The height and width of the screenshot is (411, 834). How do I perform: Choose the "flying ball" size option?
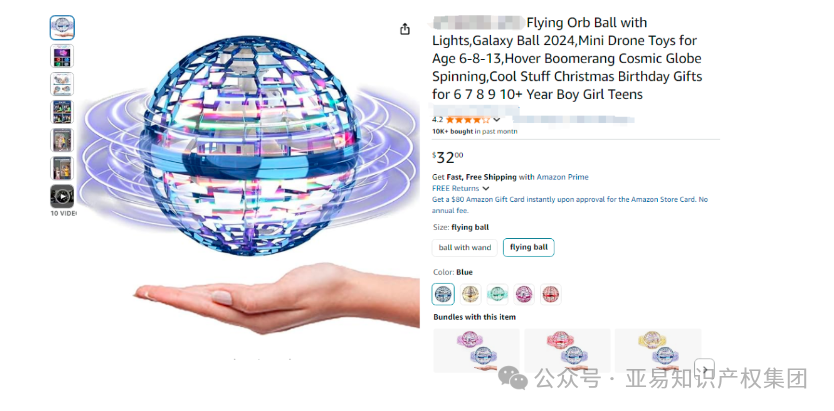point(529,247)
